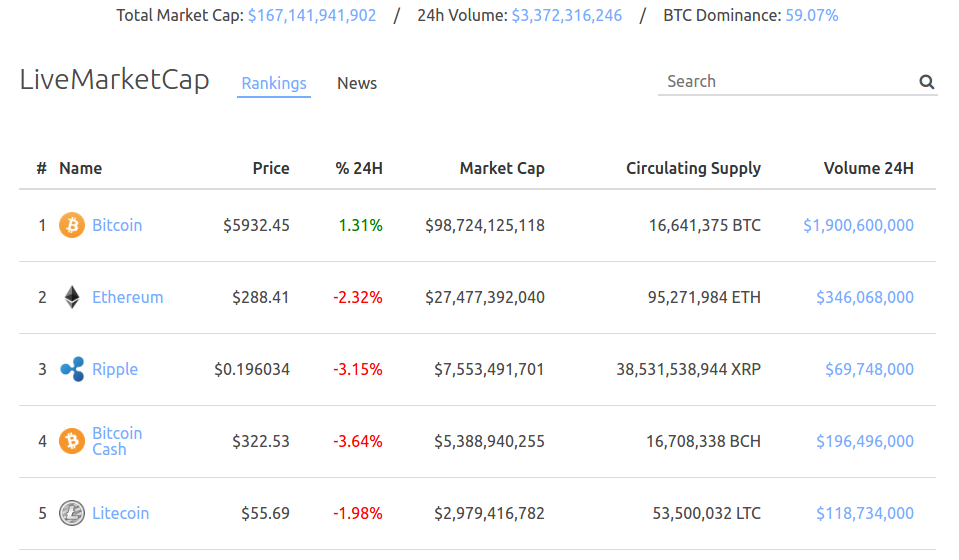Open the Litecoin name link

pos(120,513)
